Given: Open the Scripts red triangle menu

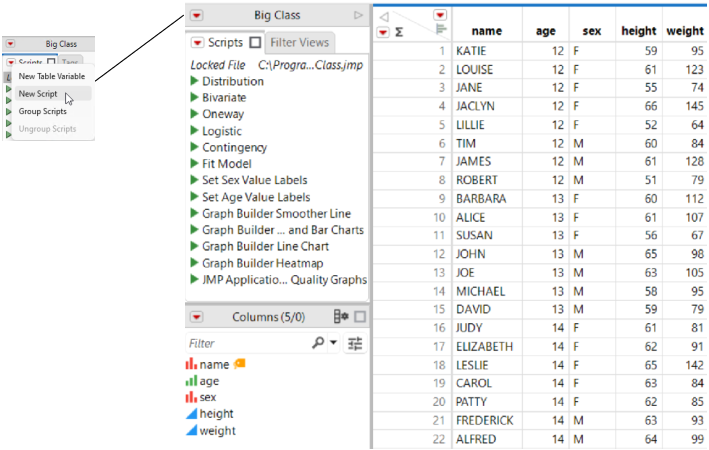Looking at the screenshot, I should pyautogui.click(x=197, y=43).
